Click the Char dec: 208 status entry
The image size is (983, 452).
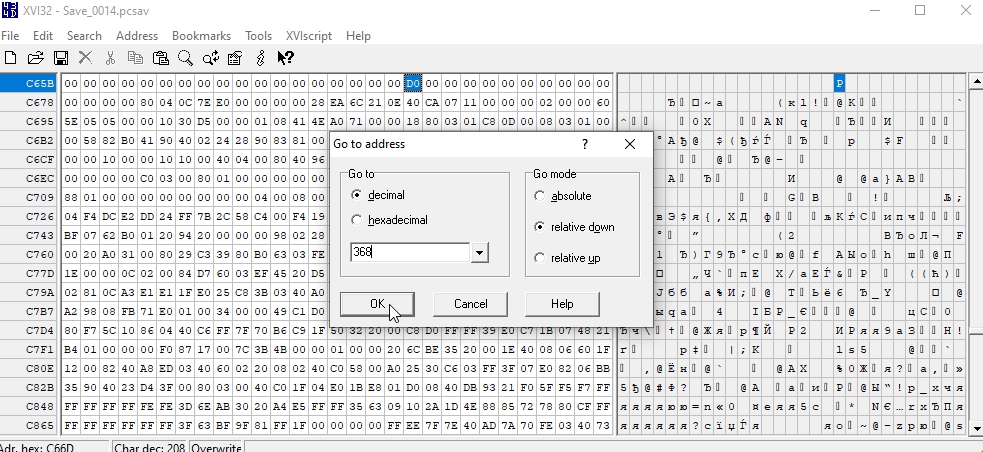coord(150,448)
